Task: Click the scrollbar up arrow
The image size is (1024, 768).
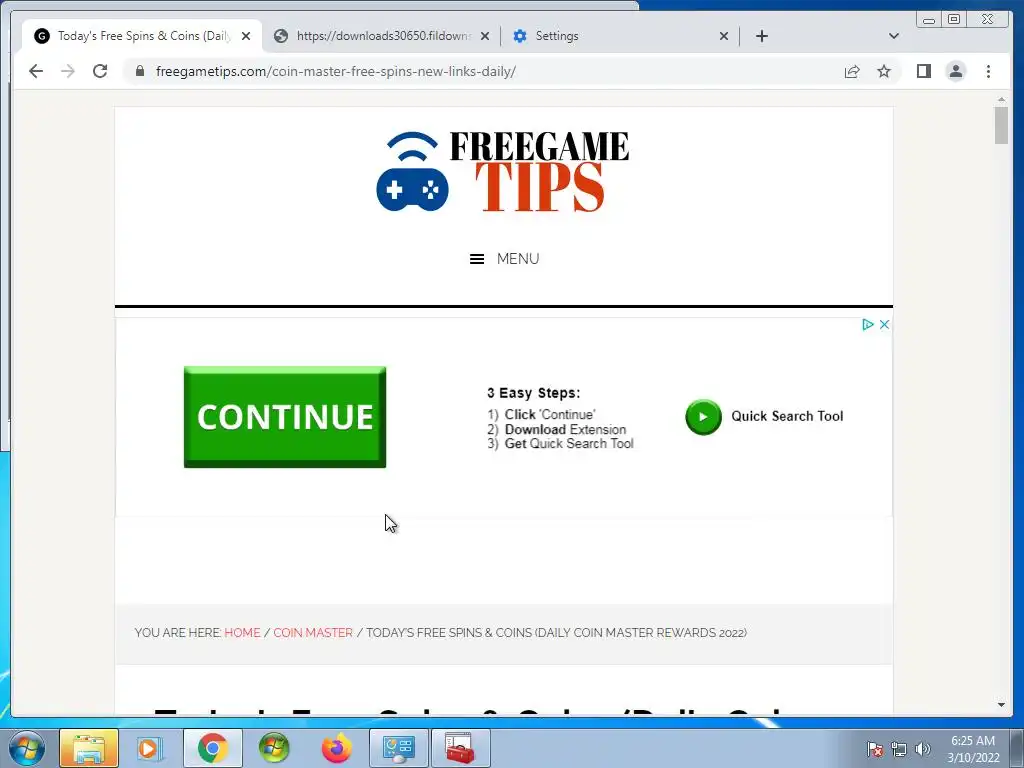Action: [x=1001, y=100]
